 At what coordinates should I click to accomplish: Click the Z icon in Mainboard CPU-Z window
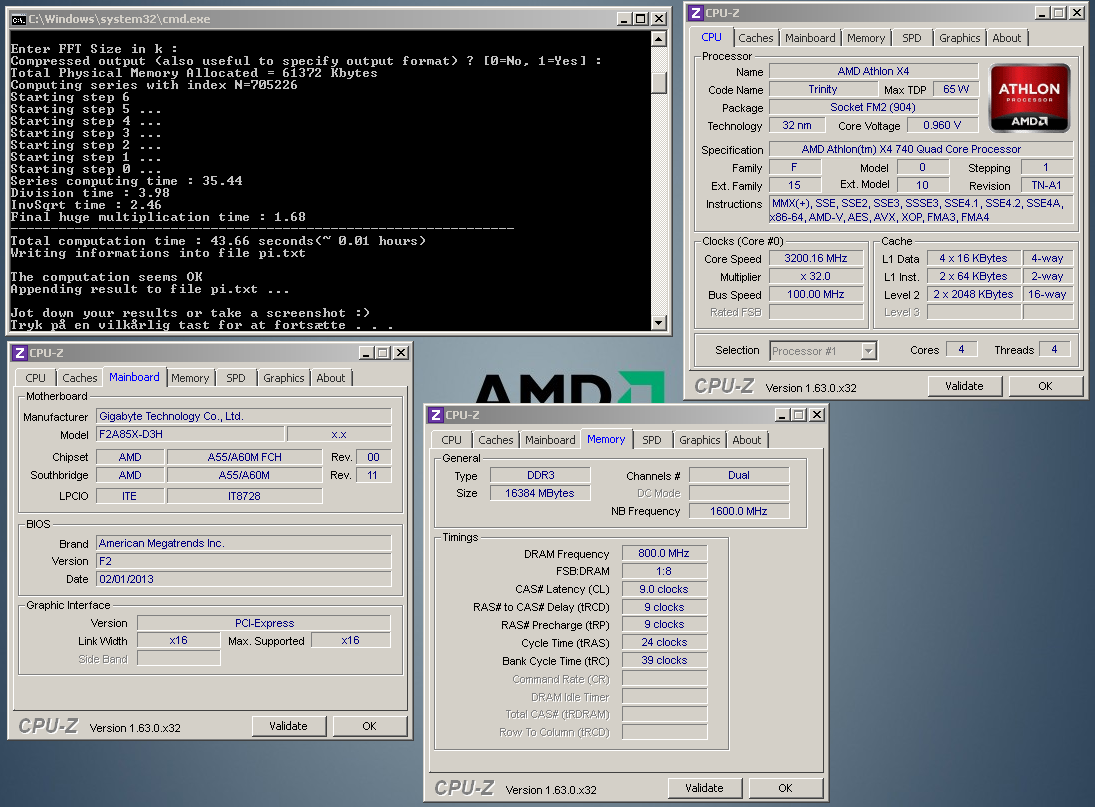20,353
